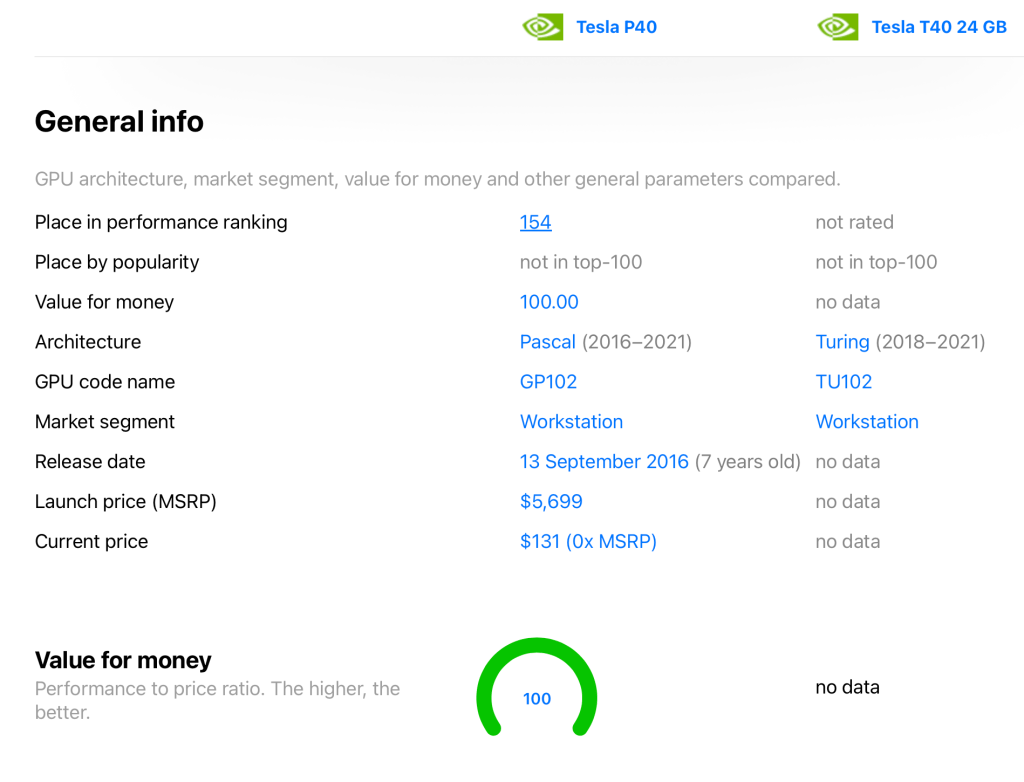The height and width of the screenshot is (782, 1024).
Task: Click the Place in performance ranking label
Action: pyautogui.click(x=161, y=222)
